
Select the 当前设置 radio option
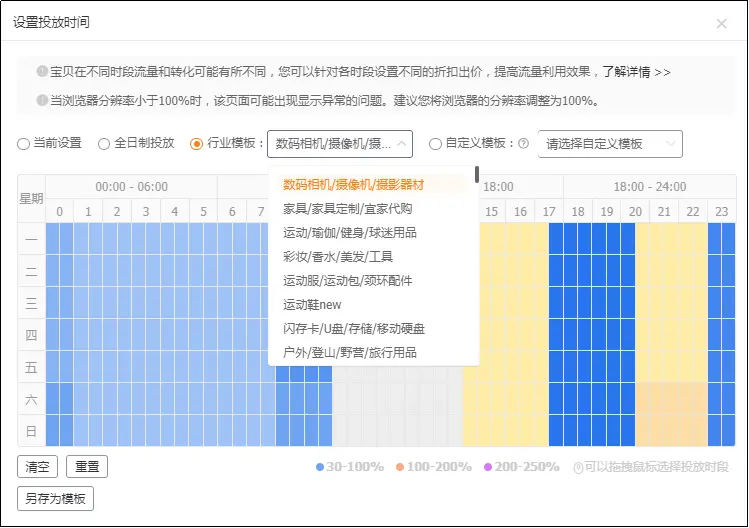coord(24,144)
